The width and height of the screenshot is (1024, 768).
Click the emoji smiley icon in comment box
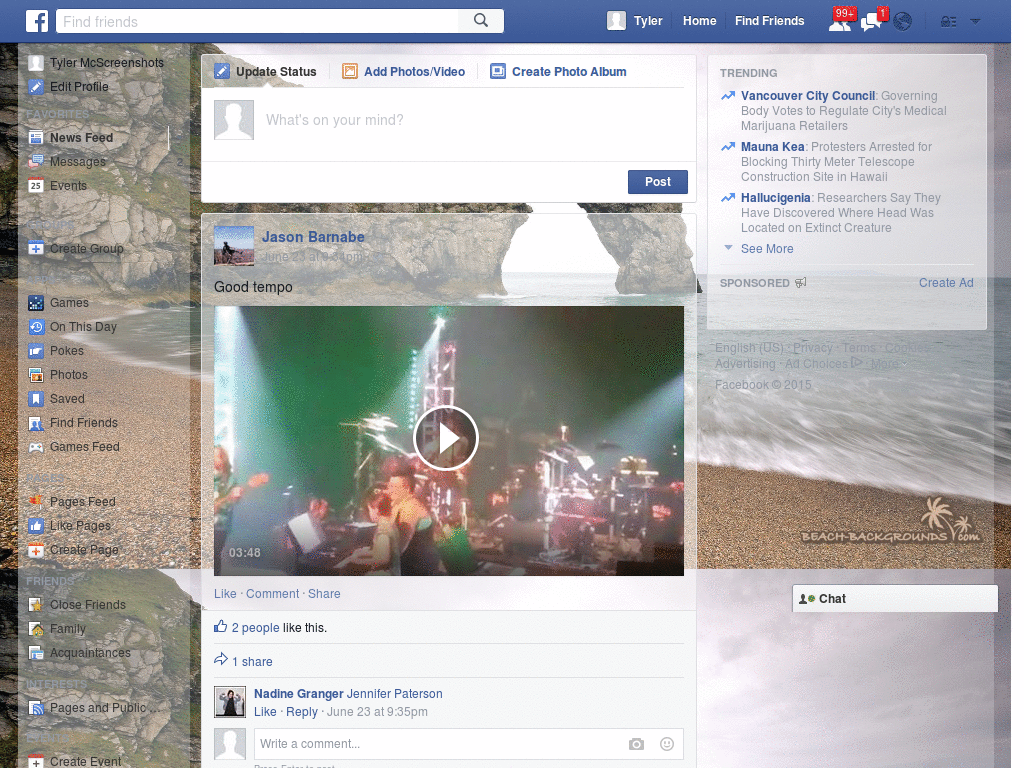(667, 744)
